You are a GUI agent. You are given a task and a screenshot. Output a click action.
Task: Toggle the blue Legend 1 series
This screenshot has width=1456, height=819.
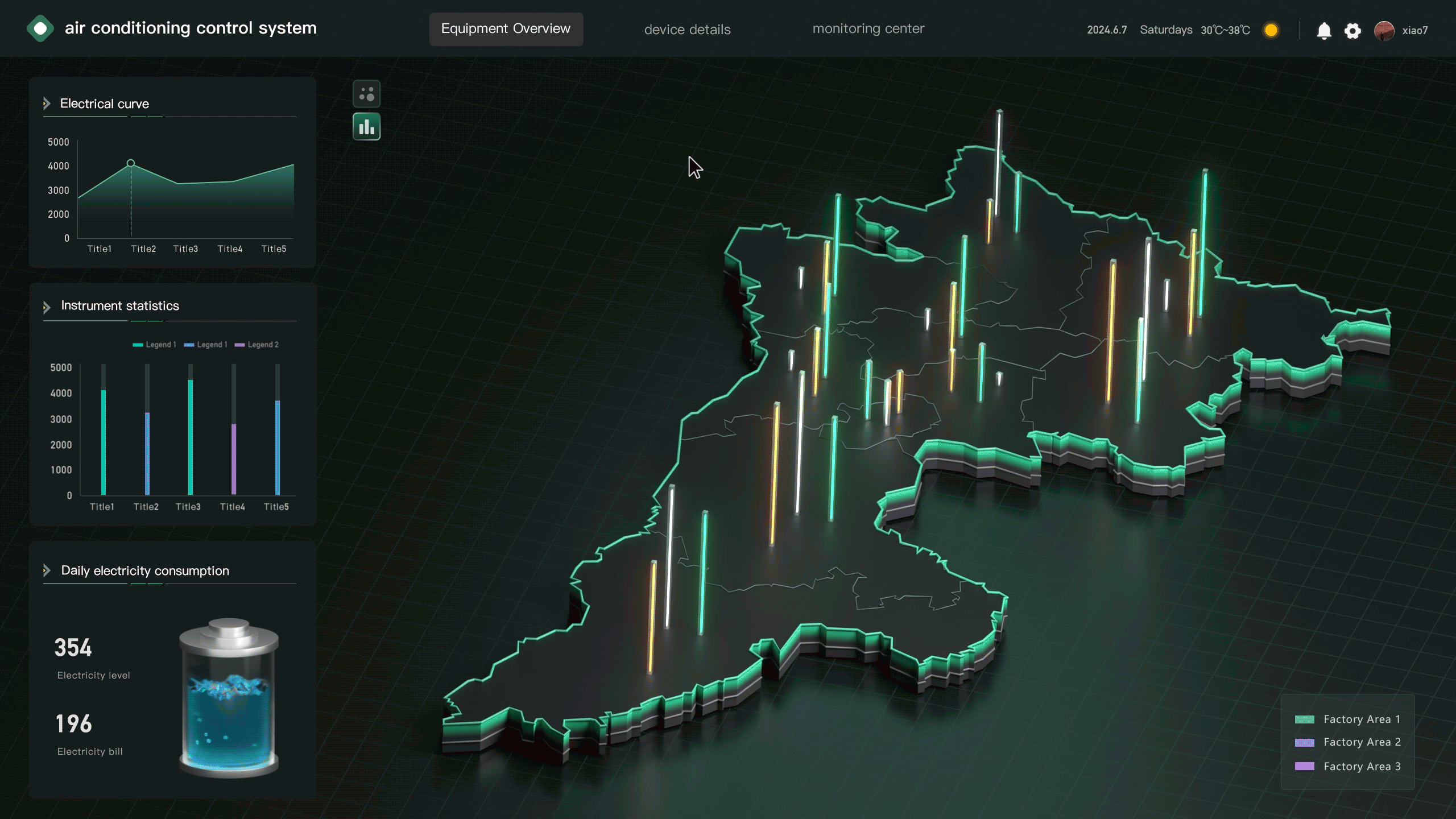tap(205, 345)
